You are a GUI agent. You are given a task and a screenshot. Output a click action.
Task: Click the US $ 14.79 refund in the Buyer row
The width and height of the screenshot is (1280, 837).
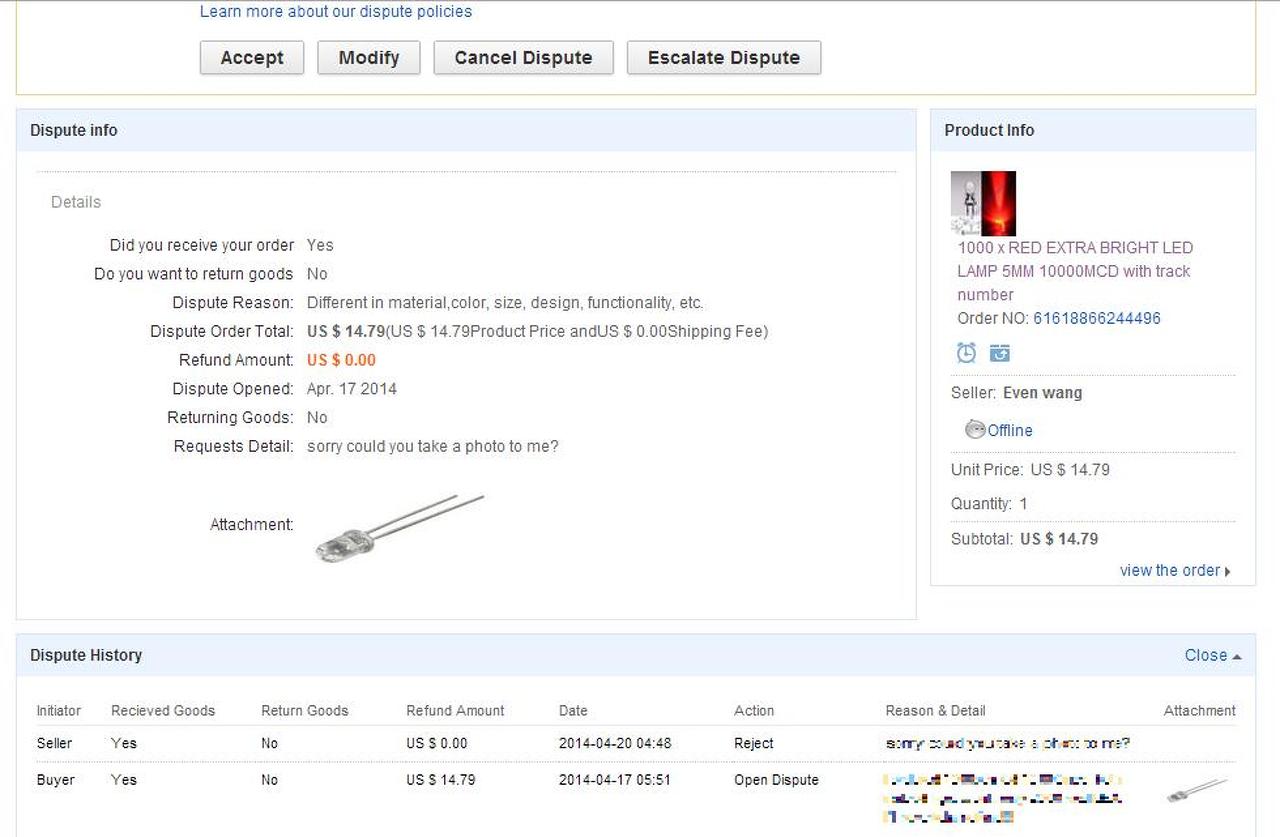point(441,780)
